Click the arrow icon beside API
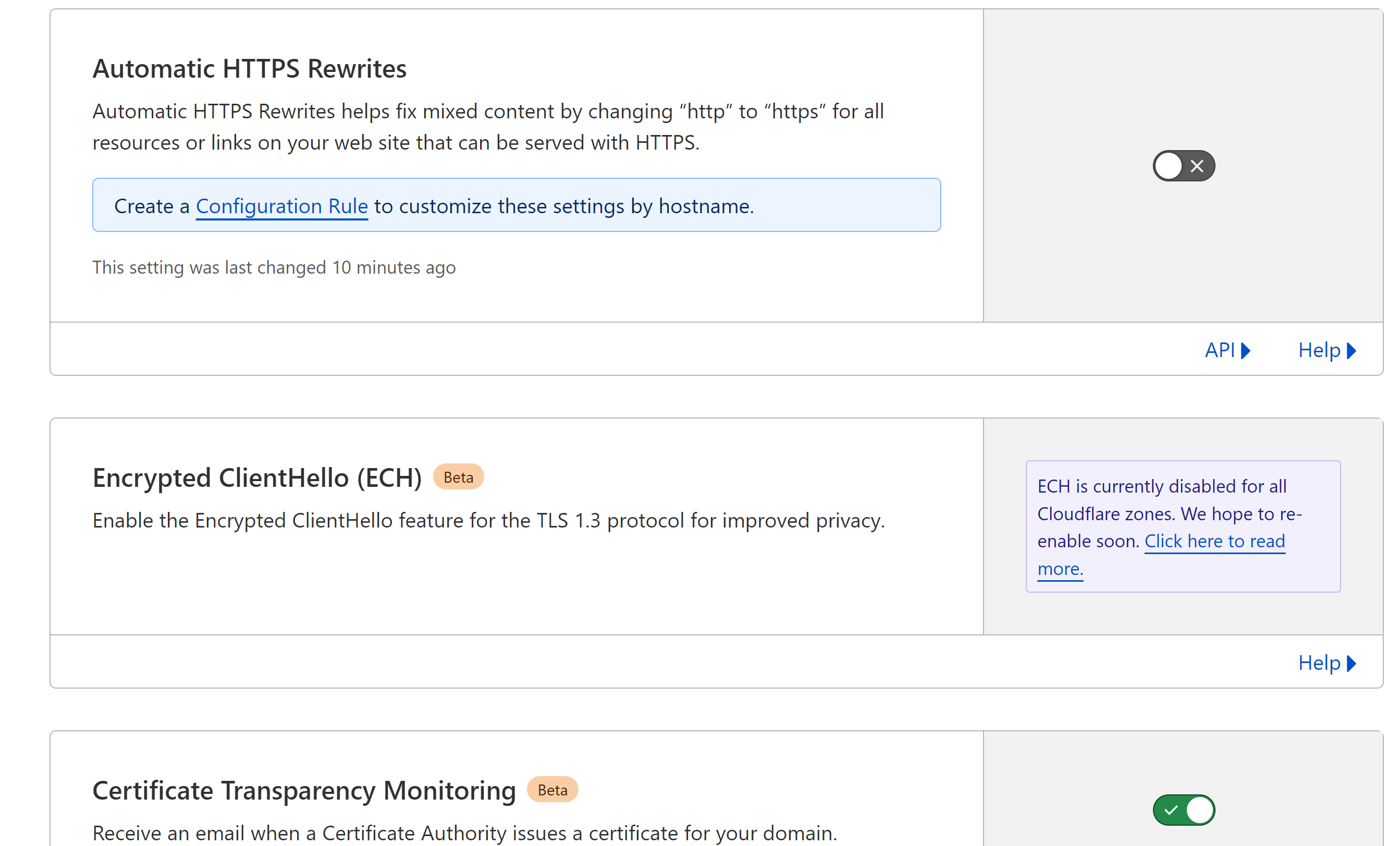 coord(1246,351)
